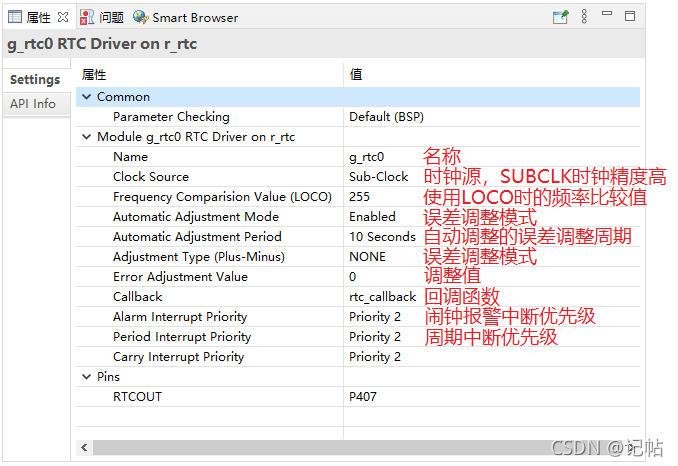The height and width of the screenshot is (466, 678).
Task: Select Automatic Adjustment Mode label
Action: point(196,217)
